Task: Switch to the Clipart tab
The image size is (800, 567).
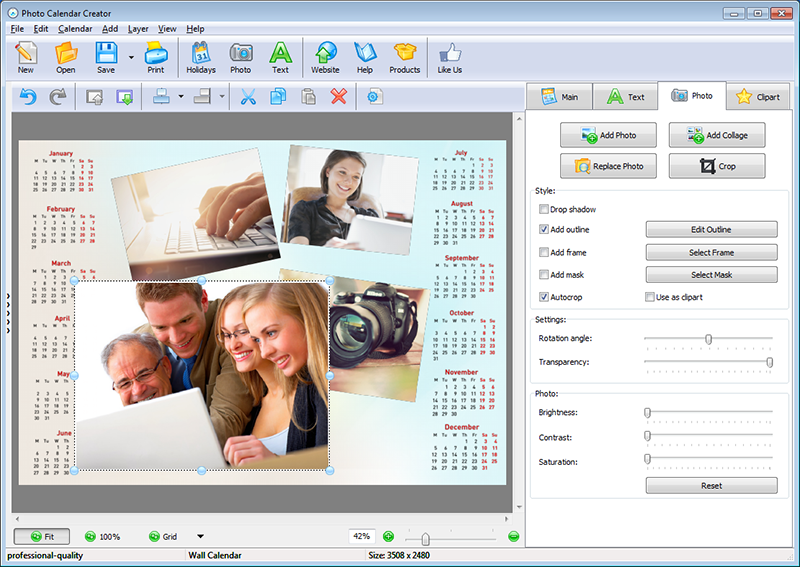Action: pyautogui.click(x=759, y=96)
